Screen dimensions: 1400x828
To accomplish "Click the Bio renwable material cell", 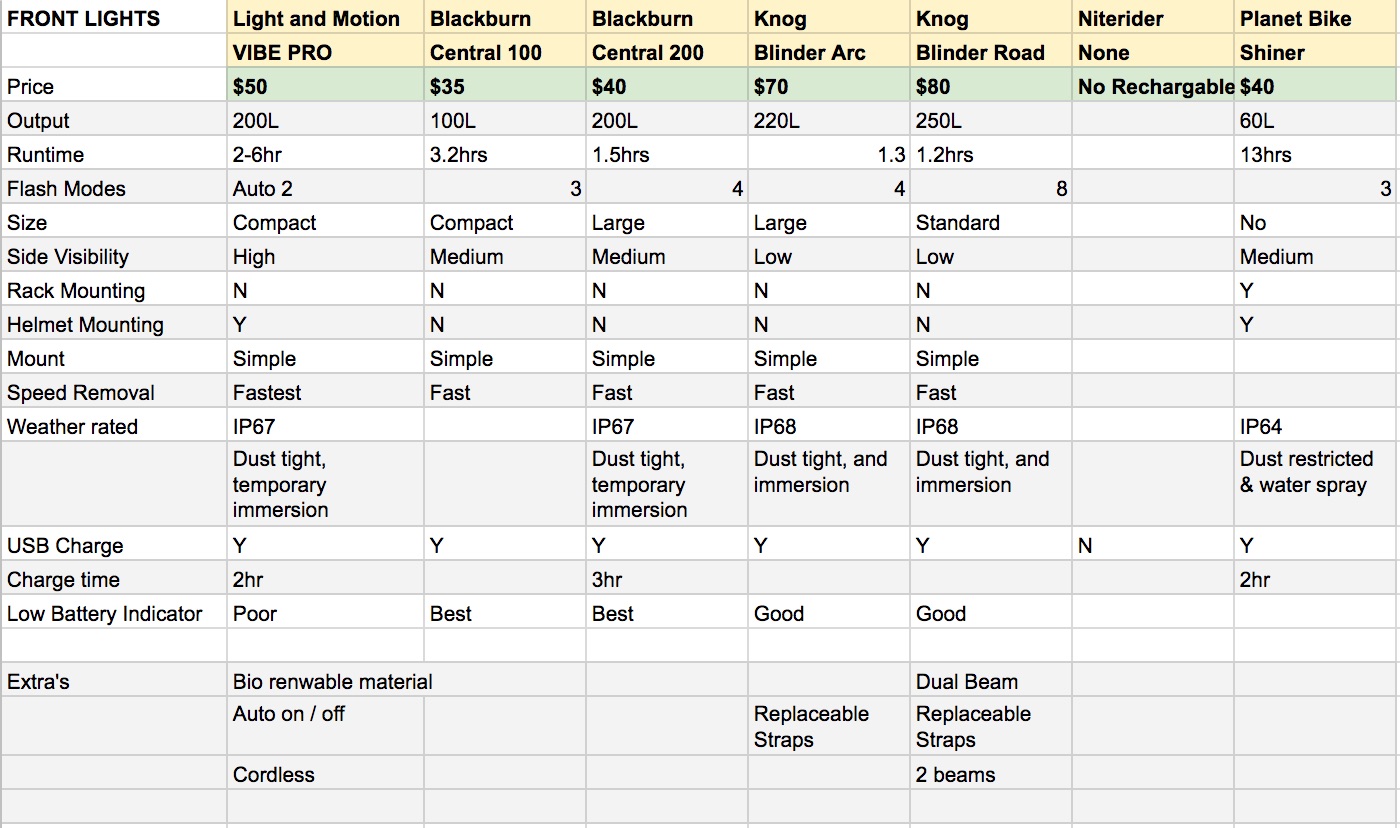I will (x=406, y=681).
